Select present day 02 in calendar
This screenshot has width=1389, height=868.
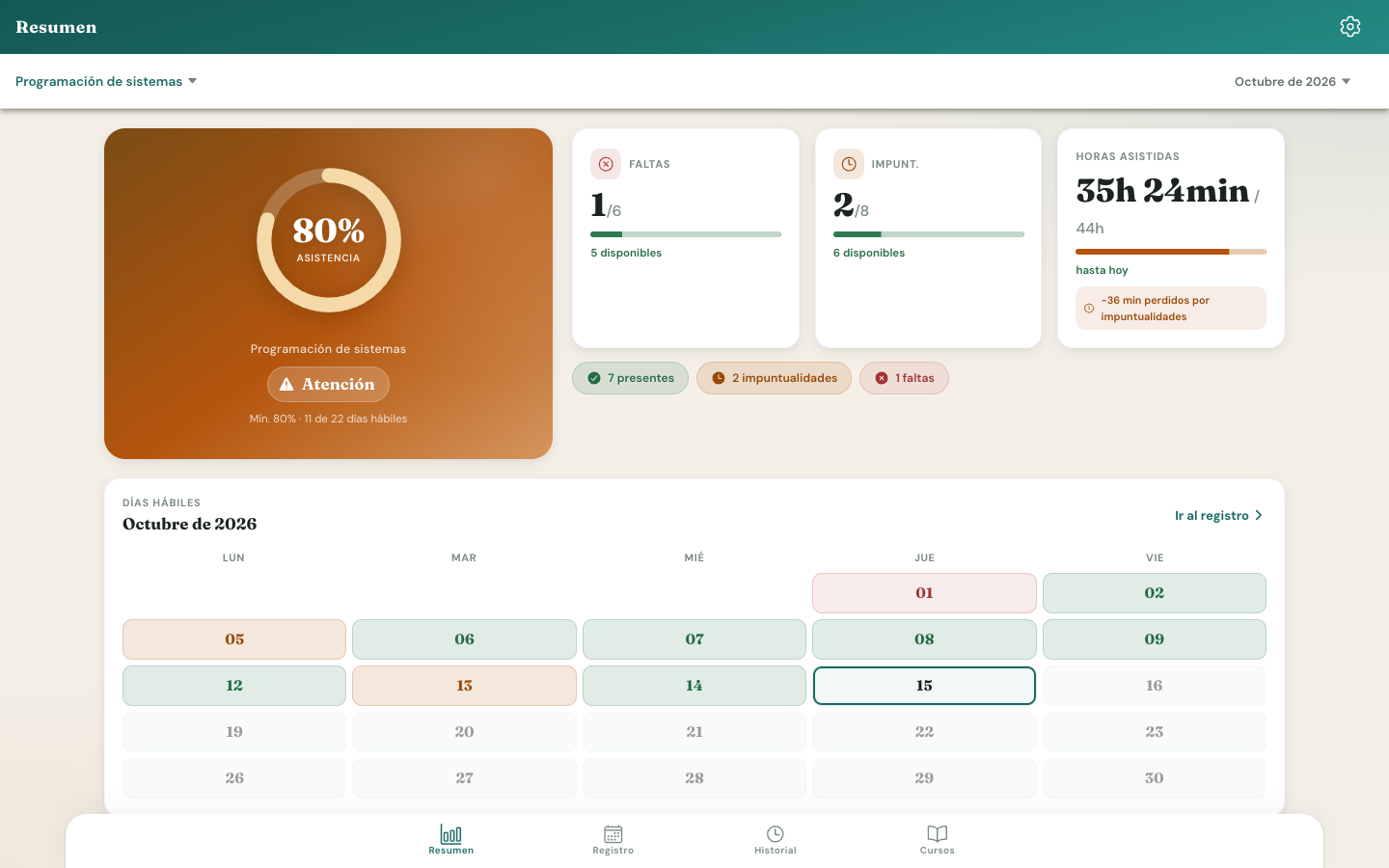coord(1155,593)
